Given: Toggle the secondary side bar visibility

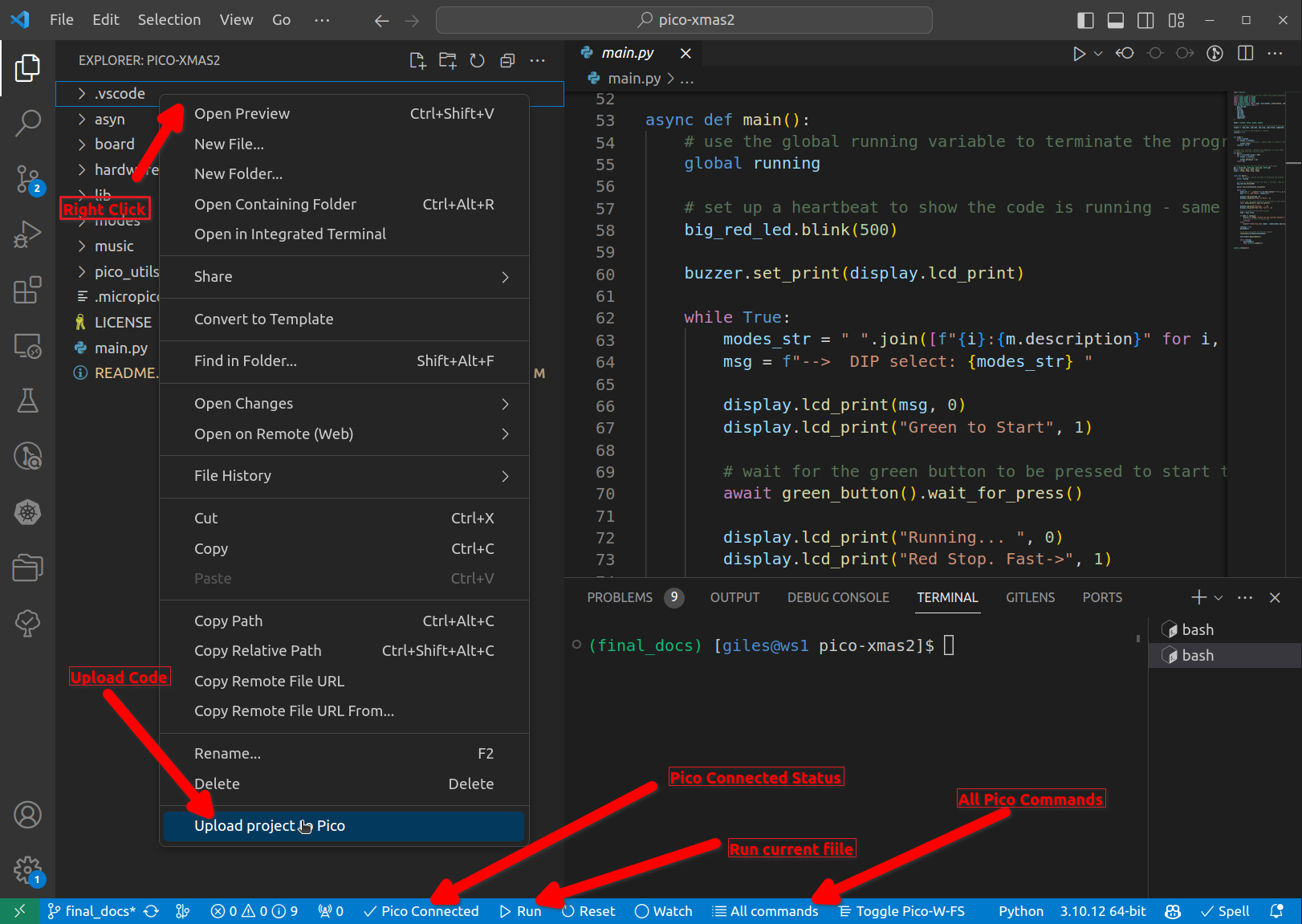Looking at the screenshot, I should click(x=1146, y=20).
